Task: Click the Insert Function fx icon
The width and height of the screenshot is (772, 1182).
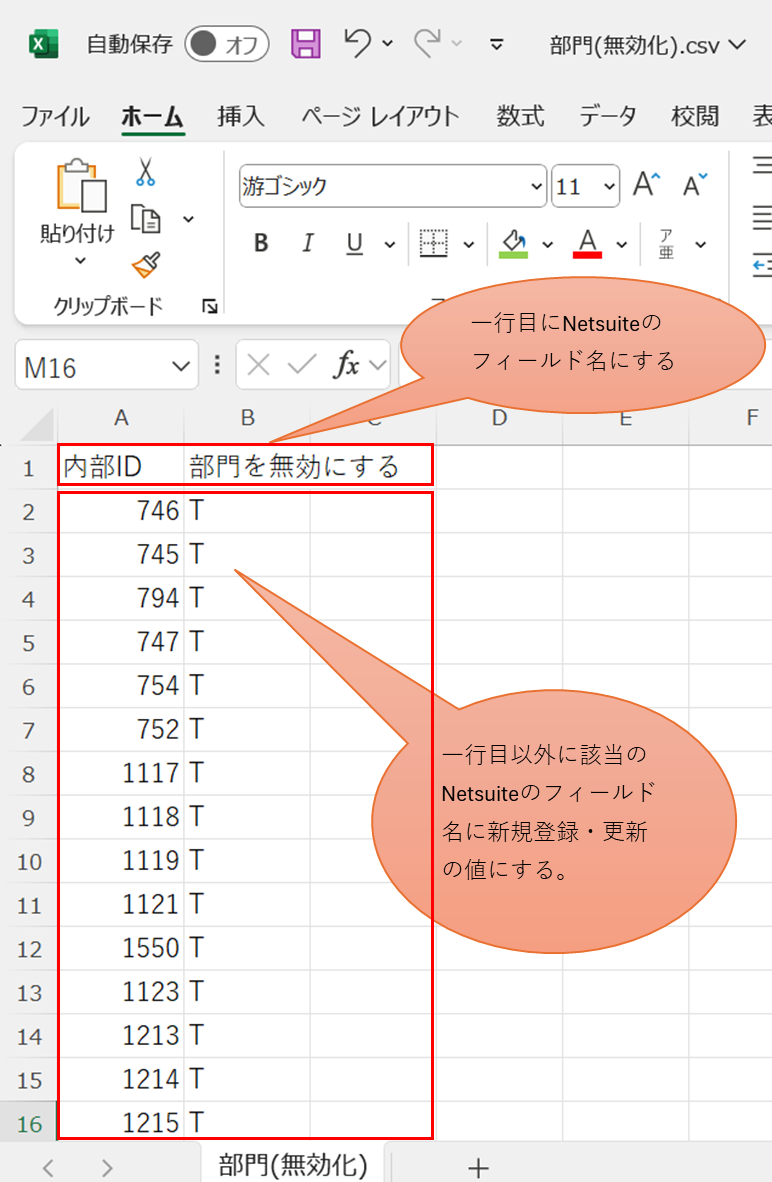Action: (x=346, y=365)
